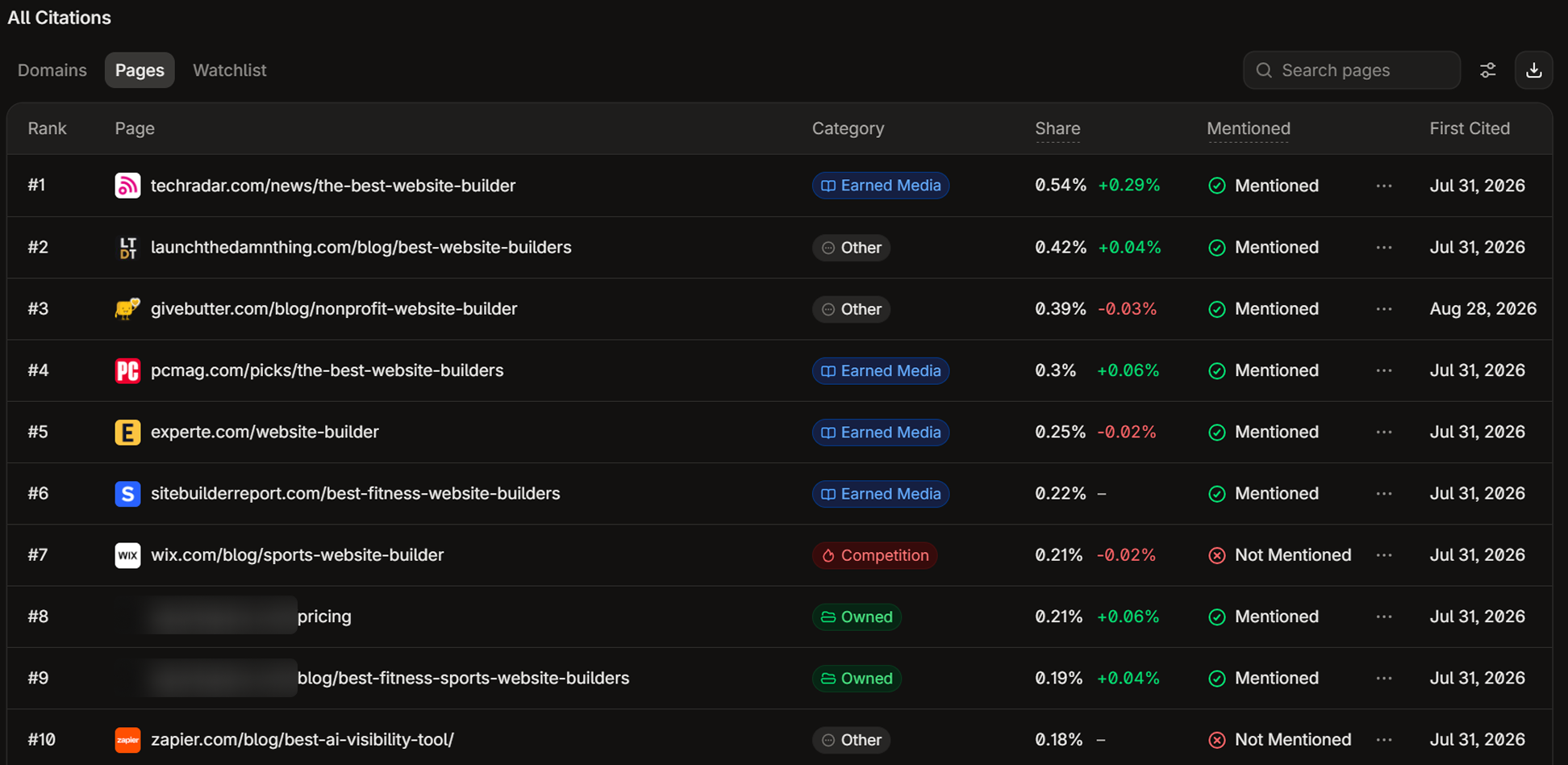Click the Zapier favicon icon

pyautogui.click(x=127, y=739)
